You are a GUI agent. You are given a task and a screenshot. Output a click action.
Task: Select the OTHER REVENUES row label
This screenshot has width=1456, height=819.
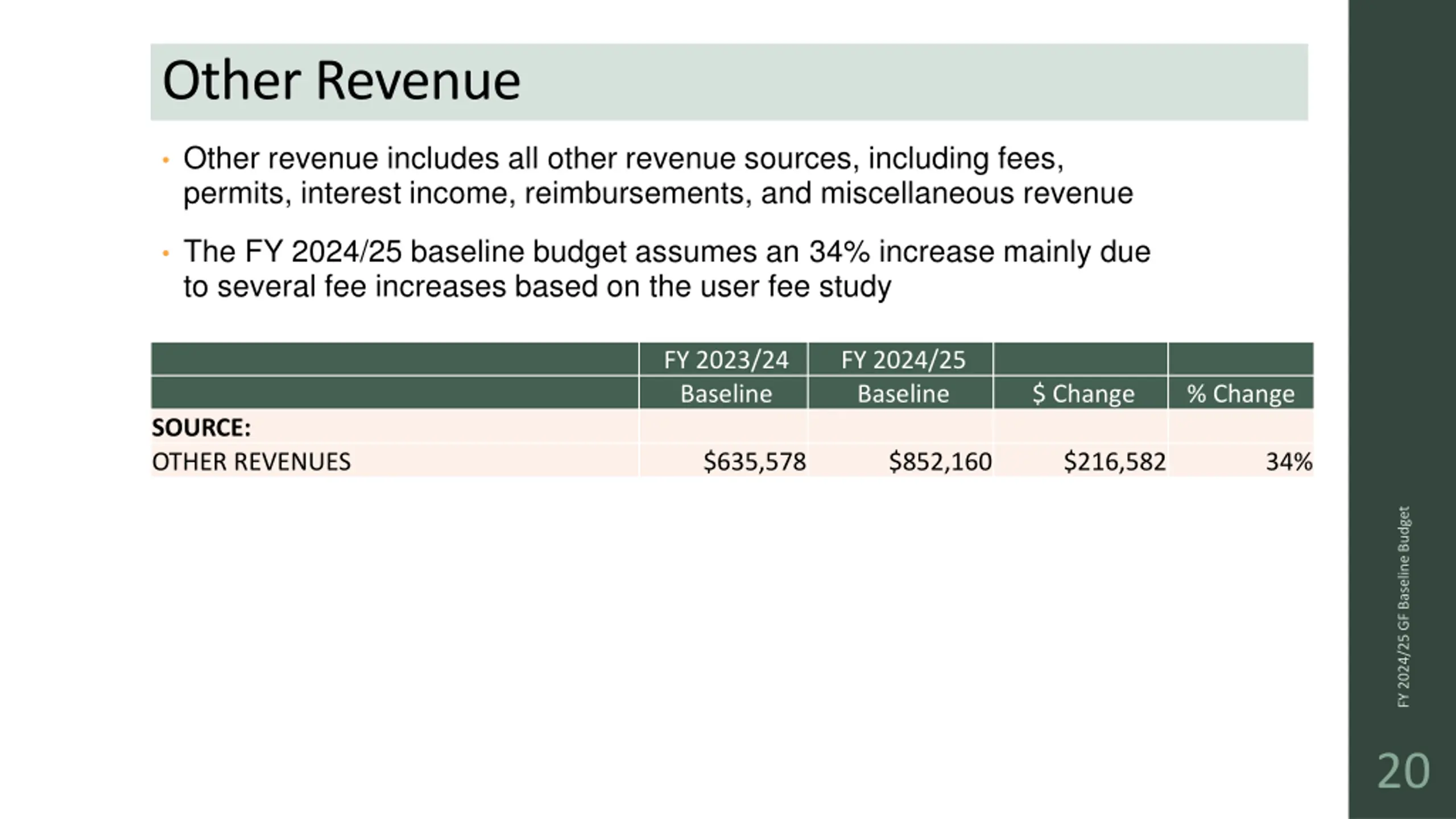click(x=251, y=461)
